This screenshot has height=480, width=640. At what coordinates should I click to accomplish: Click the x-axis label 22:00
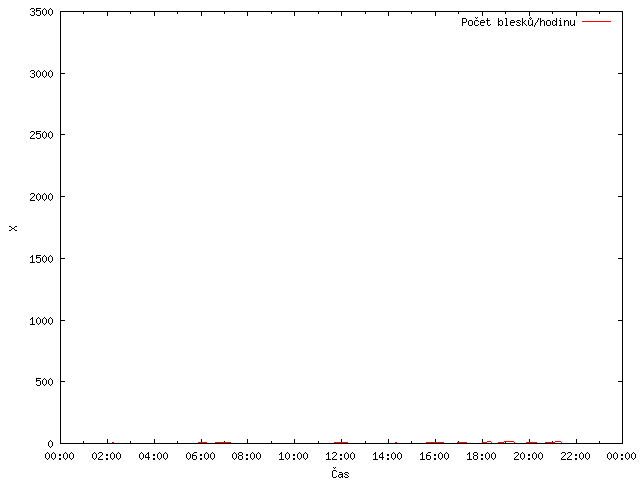coord(575,456)
